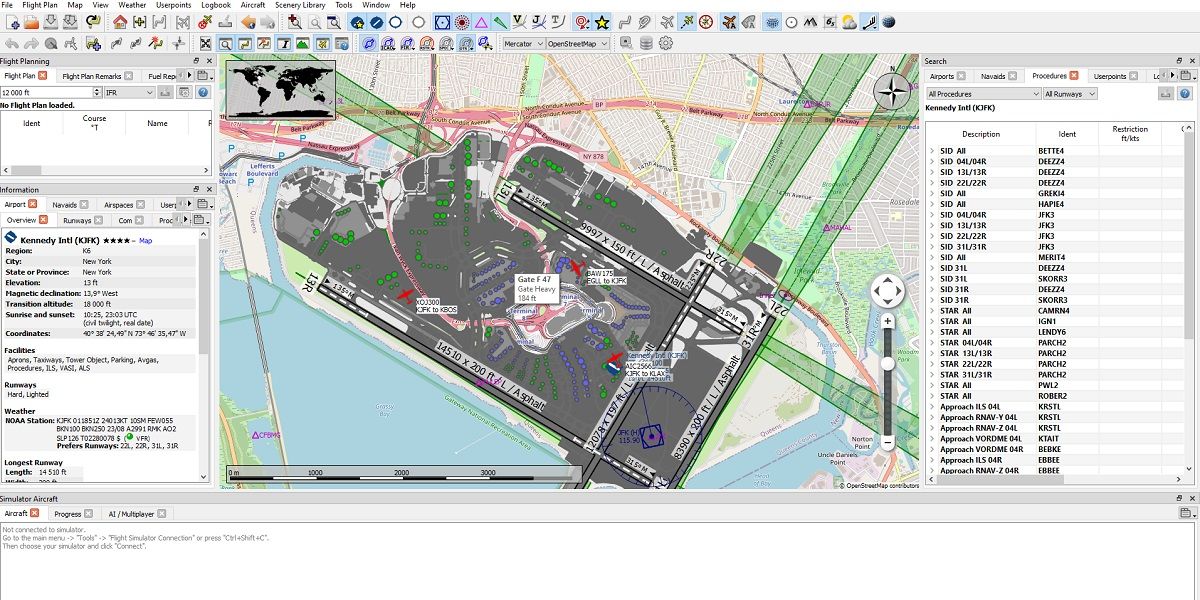This screenshot has width=1200, height=600.
Task: Open the Scenery Library menu
Action: (x=300, y=5)
